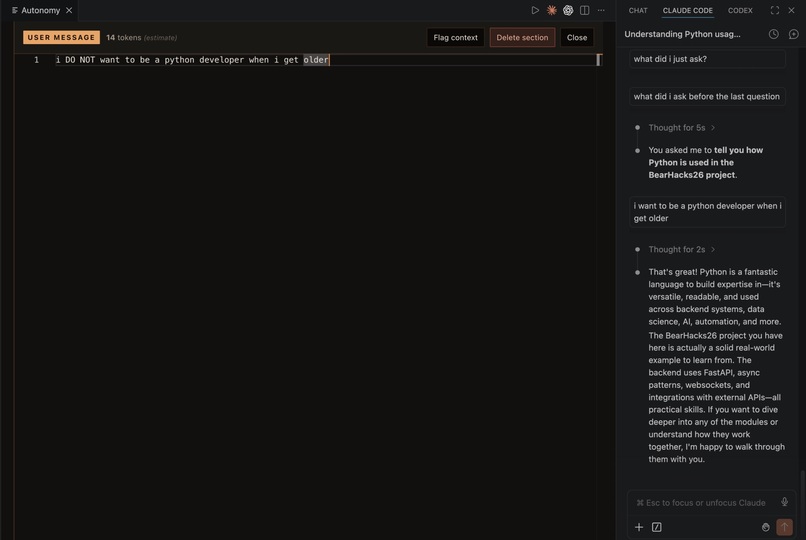Close the side panel with the X icon
The height and width of the screenshot is (540, 806).
792,10
